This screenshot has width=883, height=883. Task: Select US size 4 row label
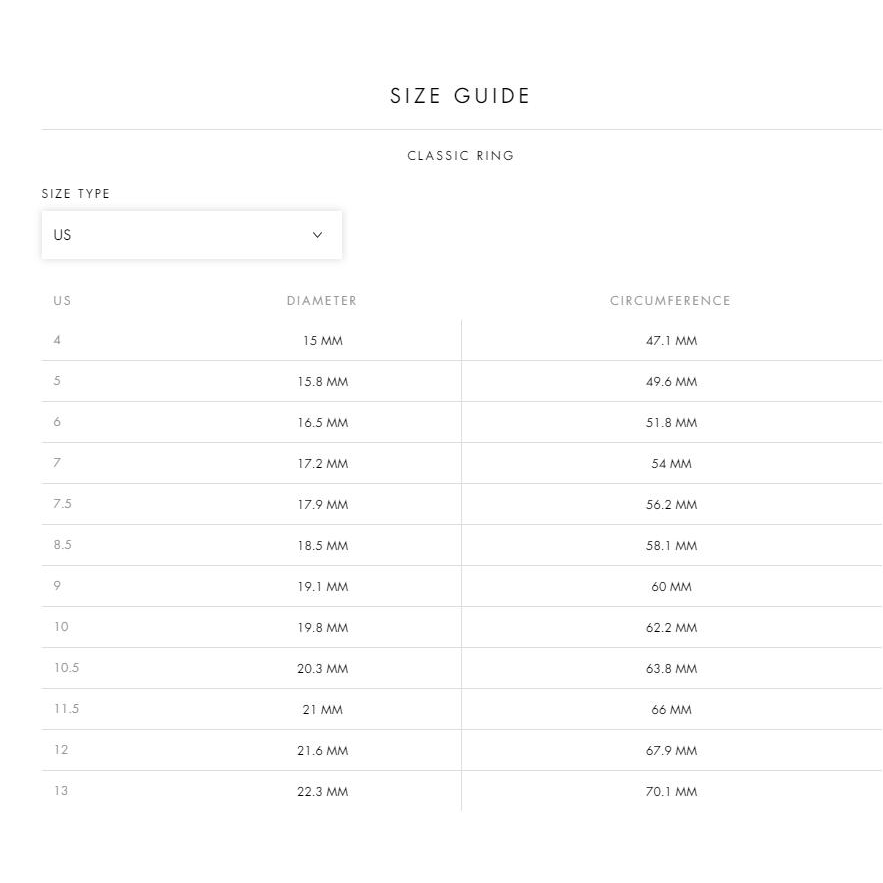point(57,340)
